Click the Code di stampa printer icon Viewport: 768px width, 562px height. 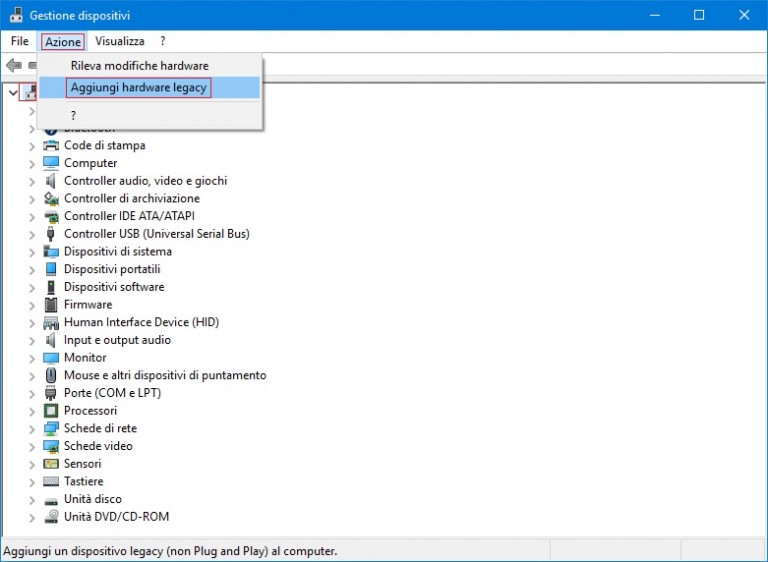(52, 145)
